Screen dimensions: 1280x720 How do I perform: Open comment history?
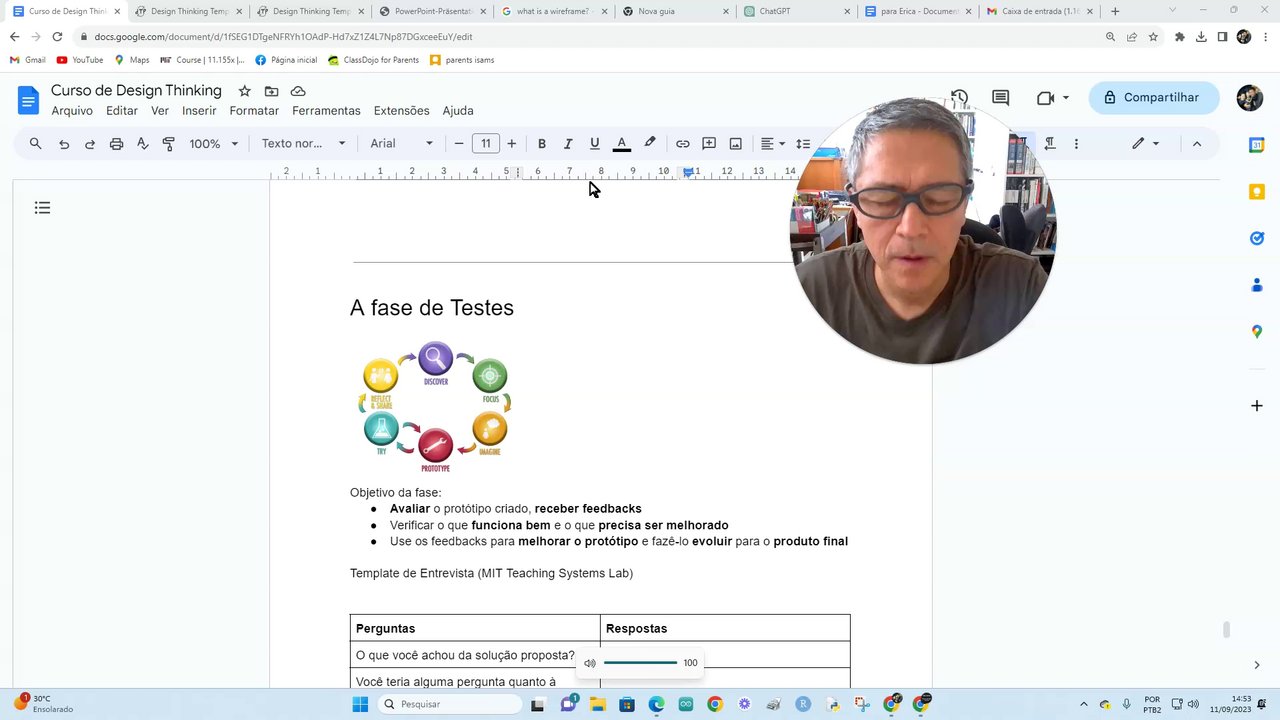coord(1000,98)
